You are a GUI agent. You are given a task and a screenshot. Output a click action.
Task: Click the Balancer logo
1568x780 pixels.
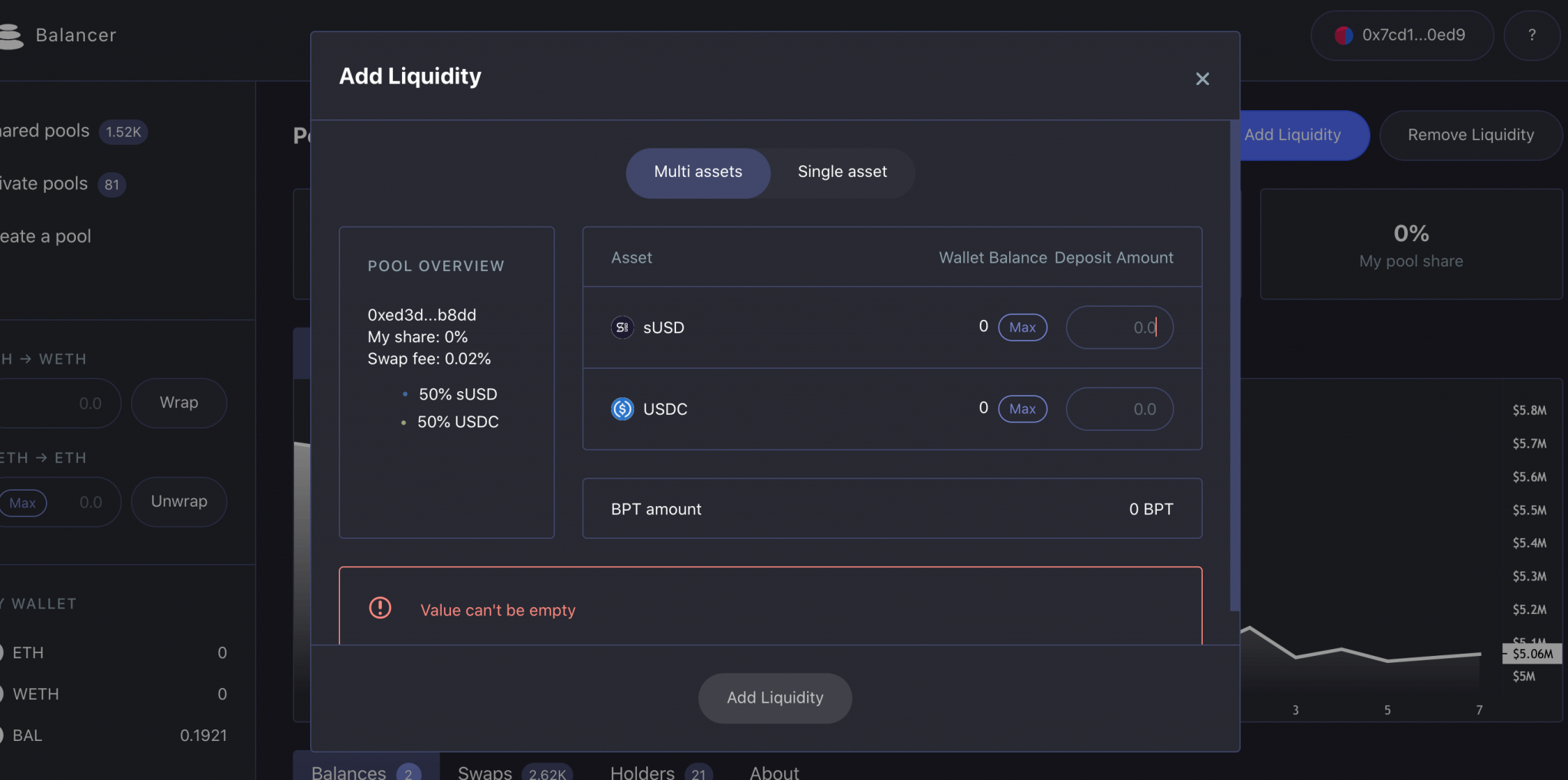click(x=12, y=34)
